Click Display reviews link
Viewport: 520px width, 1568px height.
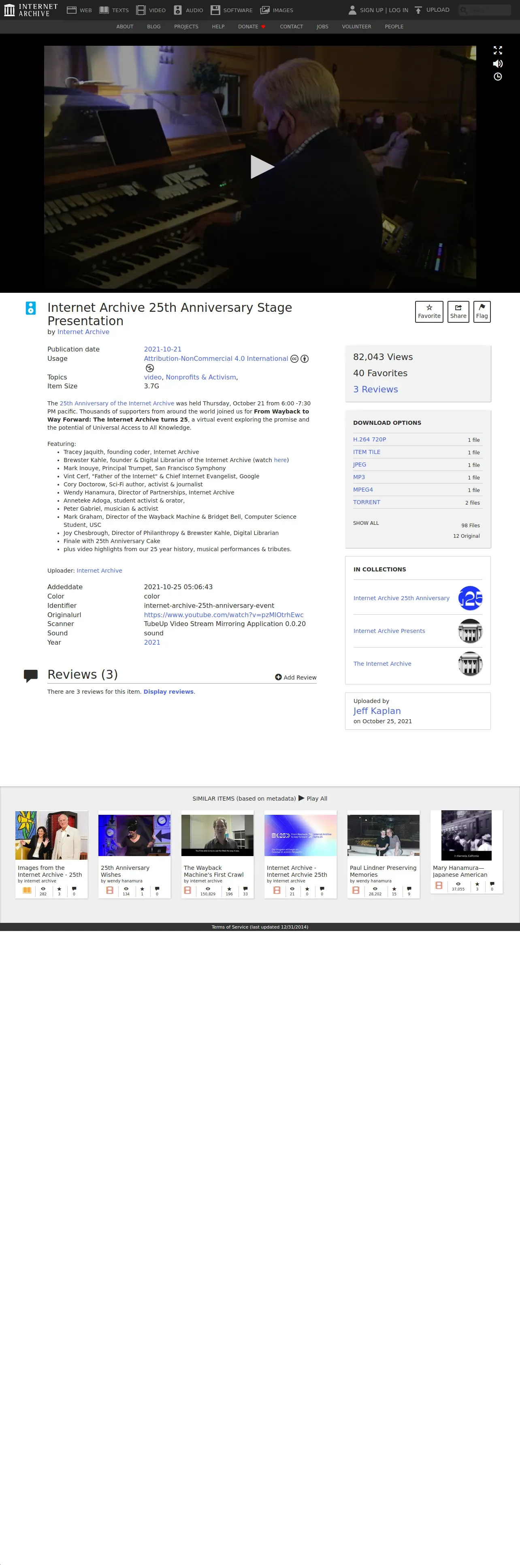click(x=168, y=692)
